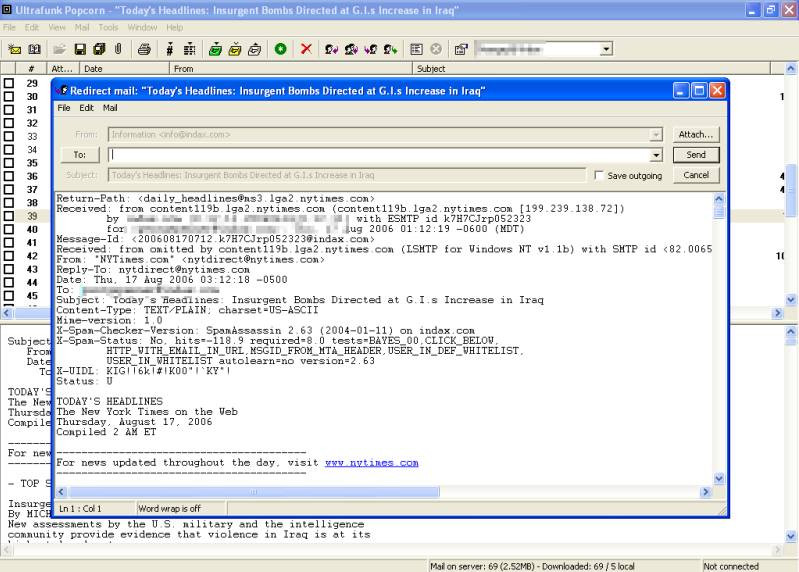
Task: Click the open folder toolbar icon
Action: [60, 49]
